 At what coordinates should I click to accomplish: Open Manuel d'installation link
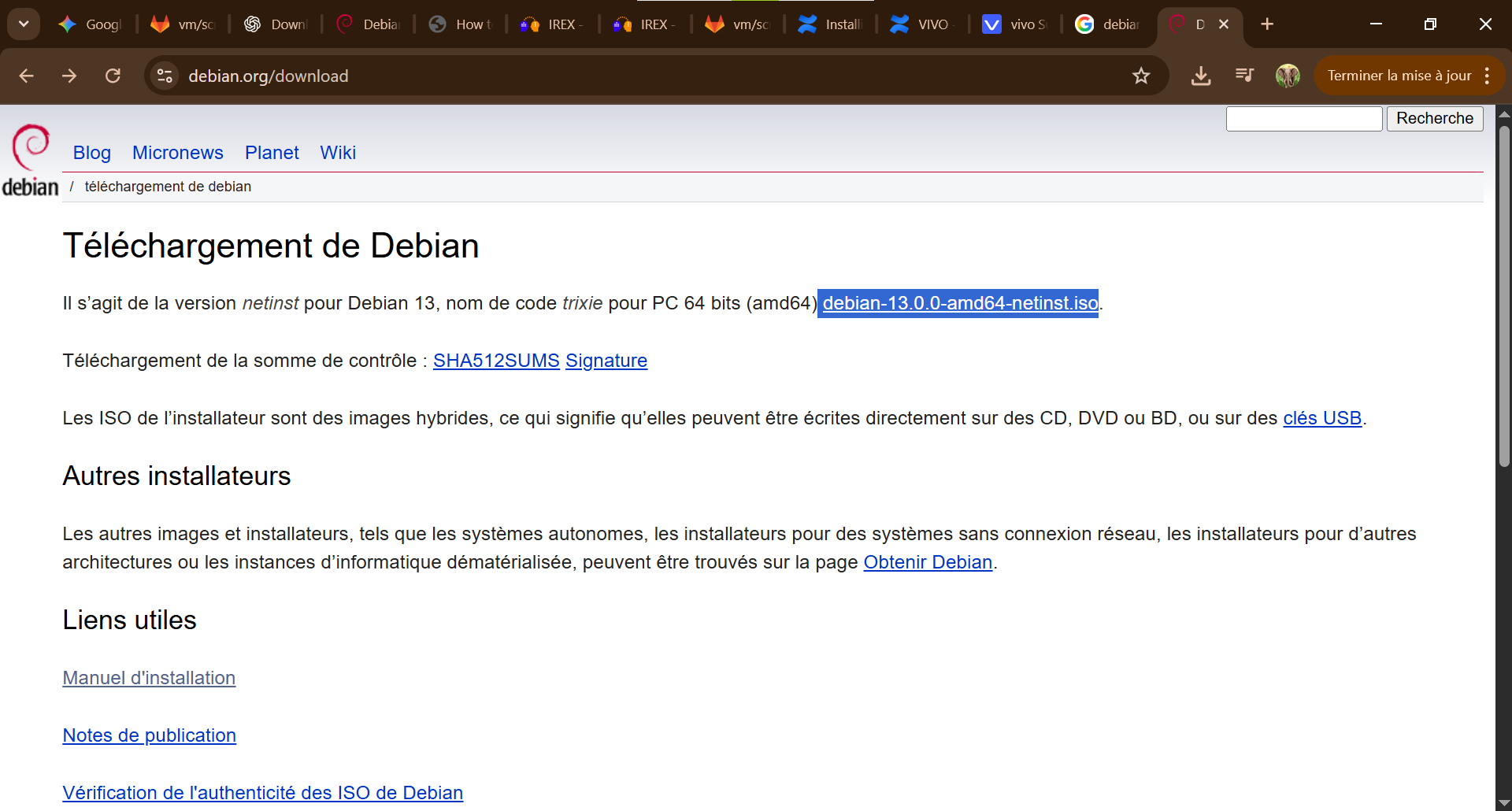click(x=149, y=678)
